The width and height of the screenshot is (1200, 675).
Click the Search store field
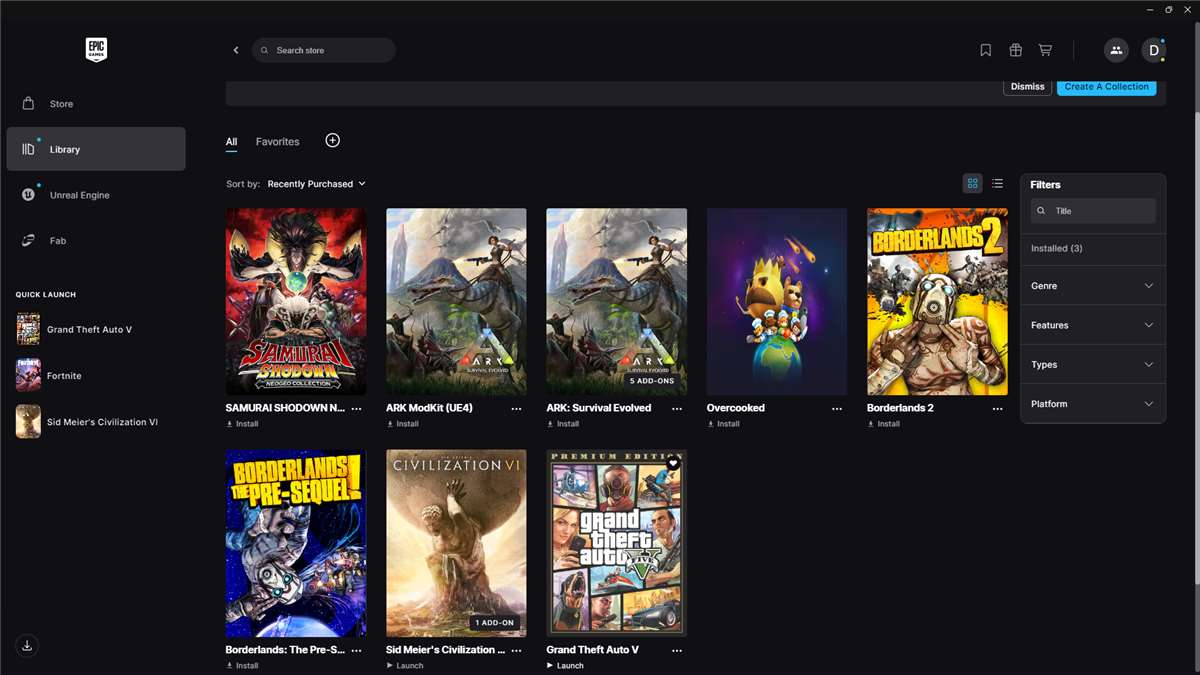coord(324,50)
